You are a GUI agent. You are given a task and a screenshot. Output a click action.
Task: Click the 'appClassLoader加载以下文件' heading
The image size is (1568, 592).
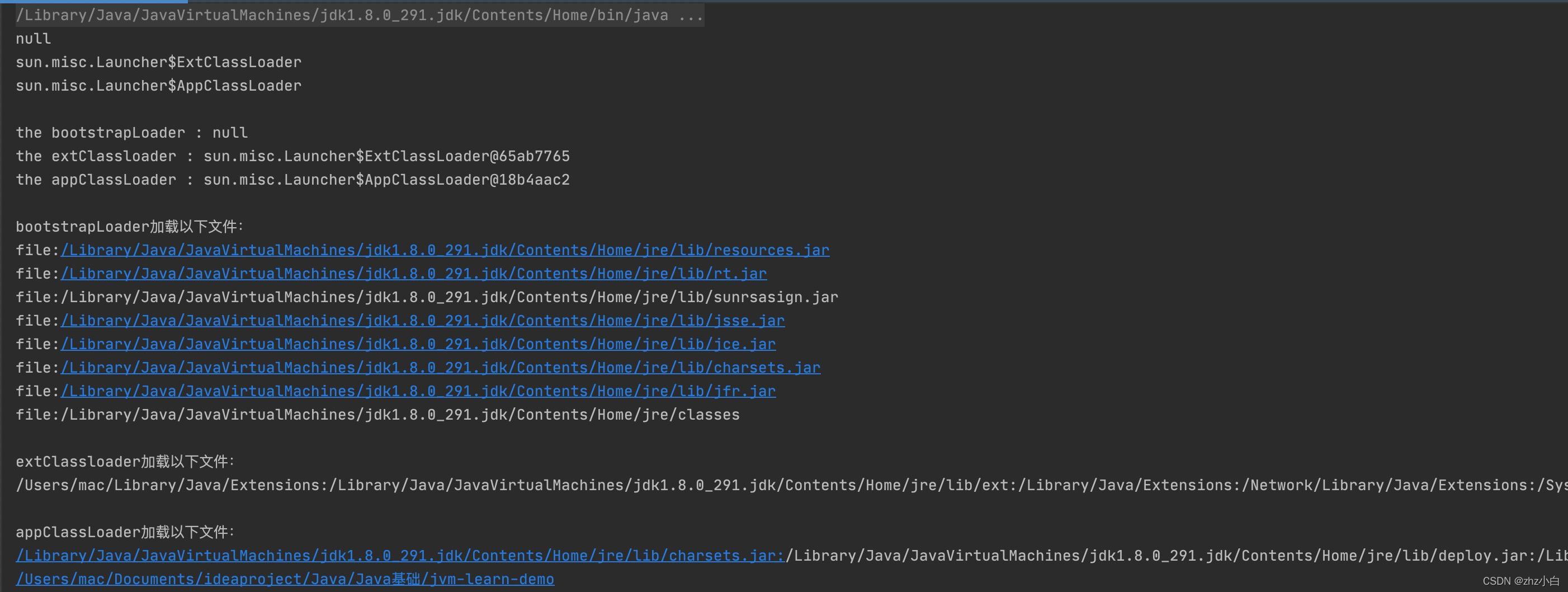125,532
